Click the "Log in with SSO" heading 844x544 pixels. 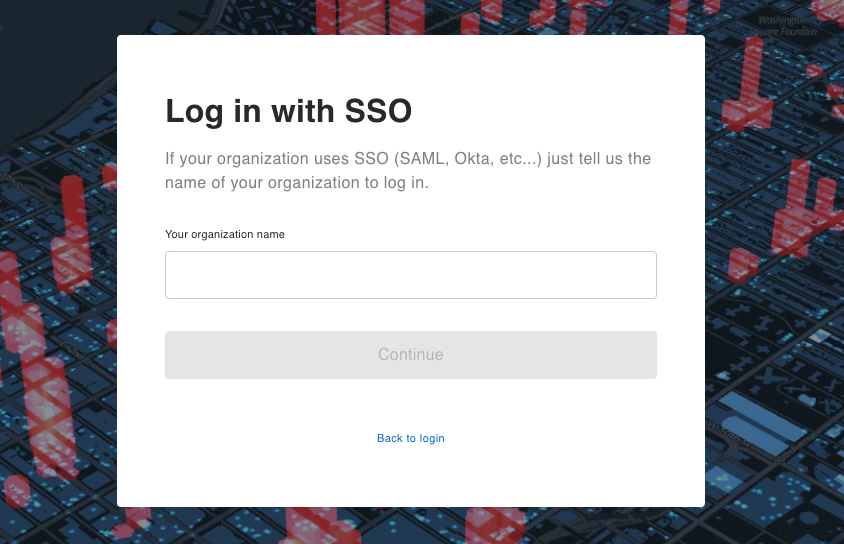(x=288, y=111)
